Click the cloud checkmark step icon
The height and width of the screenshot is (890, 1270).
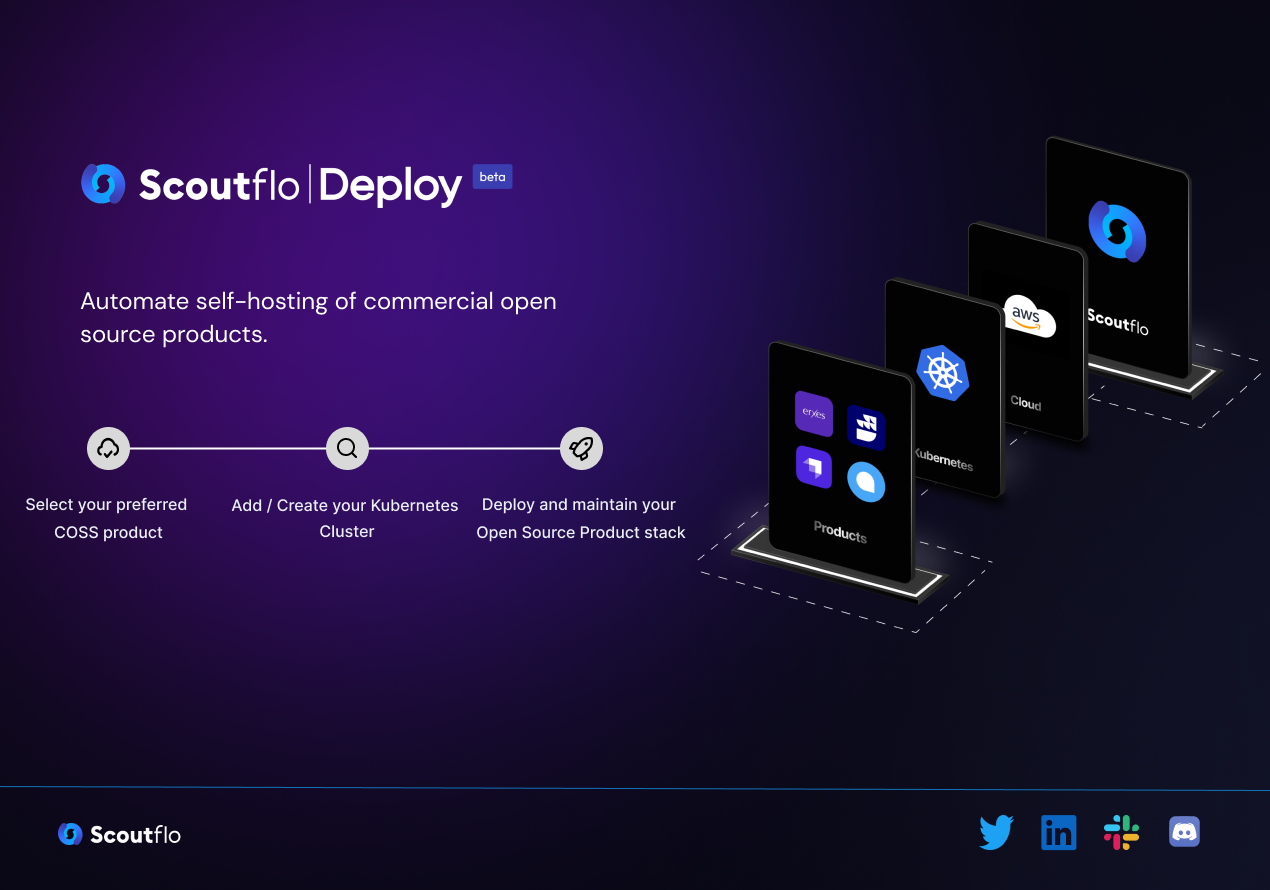pos(108,448)
